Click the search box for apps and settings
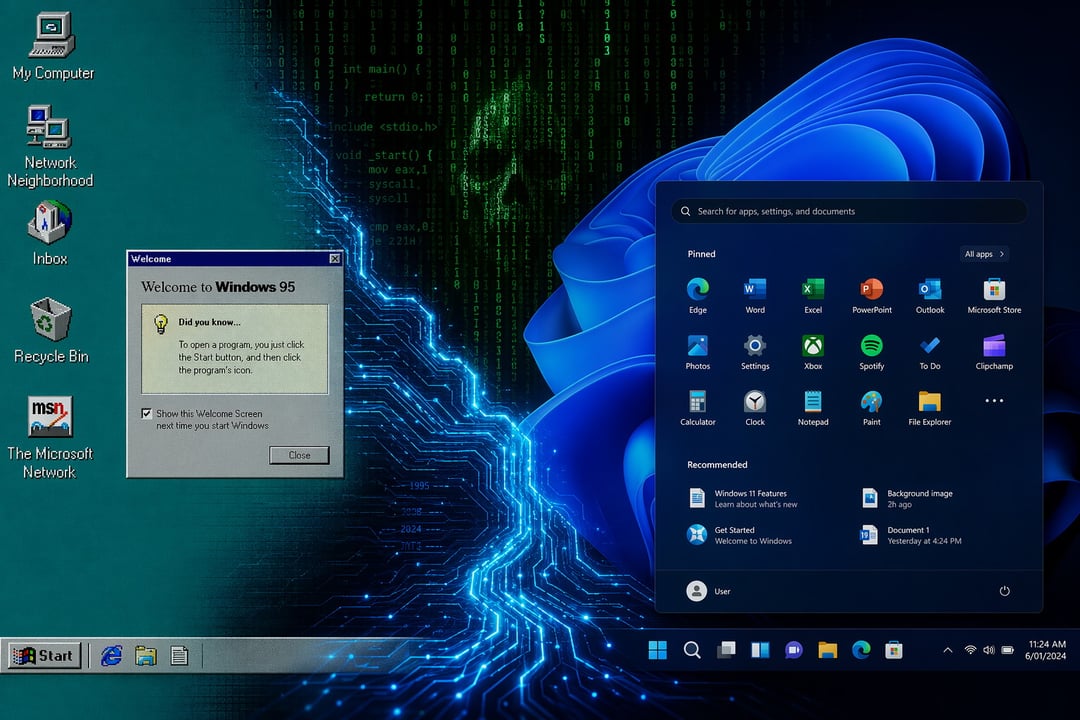This screenshot has height=720, width=1080. click(849, 212)
